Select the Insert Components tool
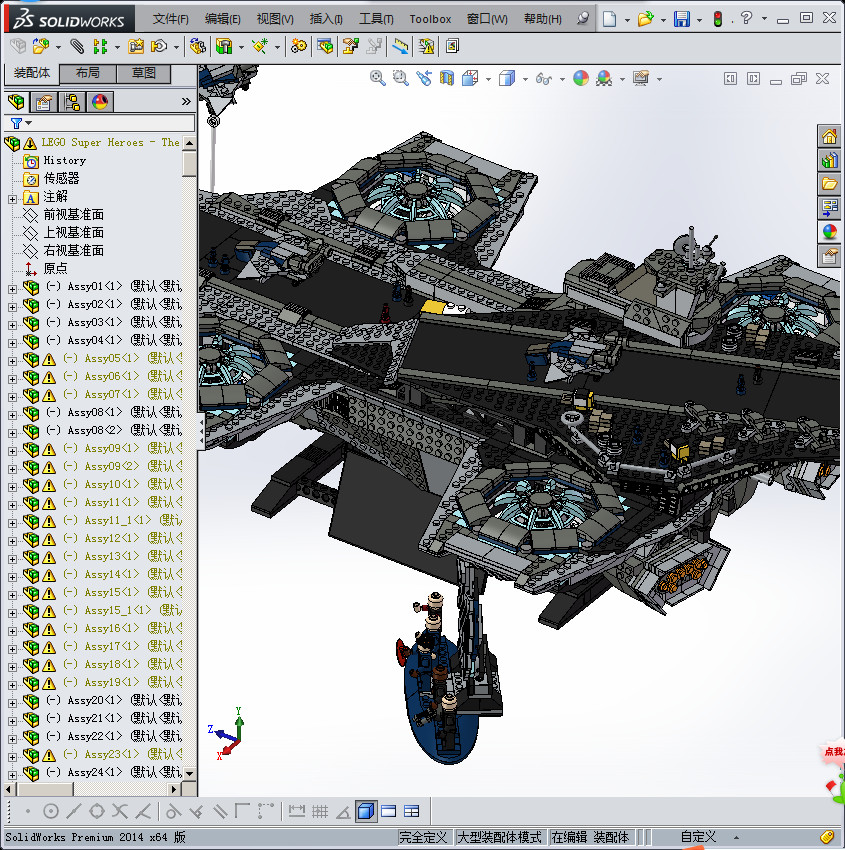The width and height of the screenshot is (845, 850). coord(41,47)
